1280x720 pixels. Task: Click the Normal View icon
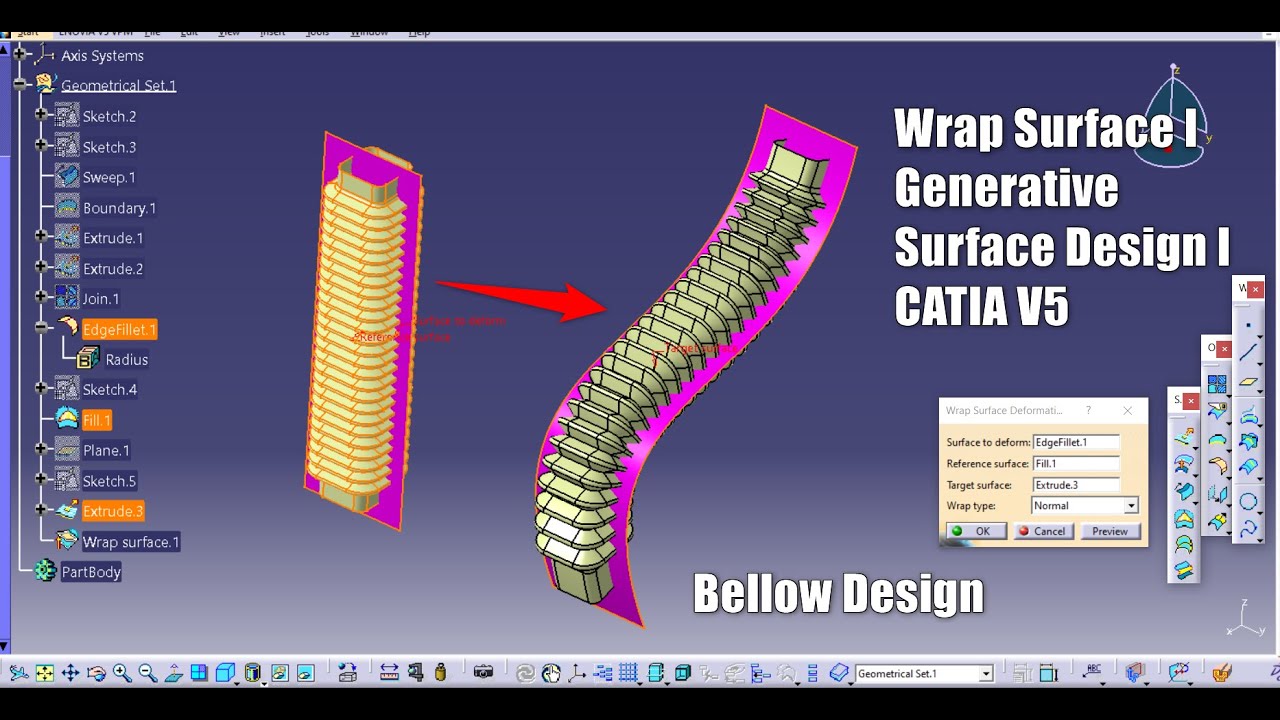click(173, 673)
